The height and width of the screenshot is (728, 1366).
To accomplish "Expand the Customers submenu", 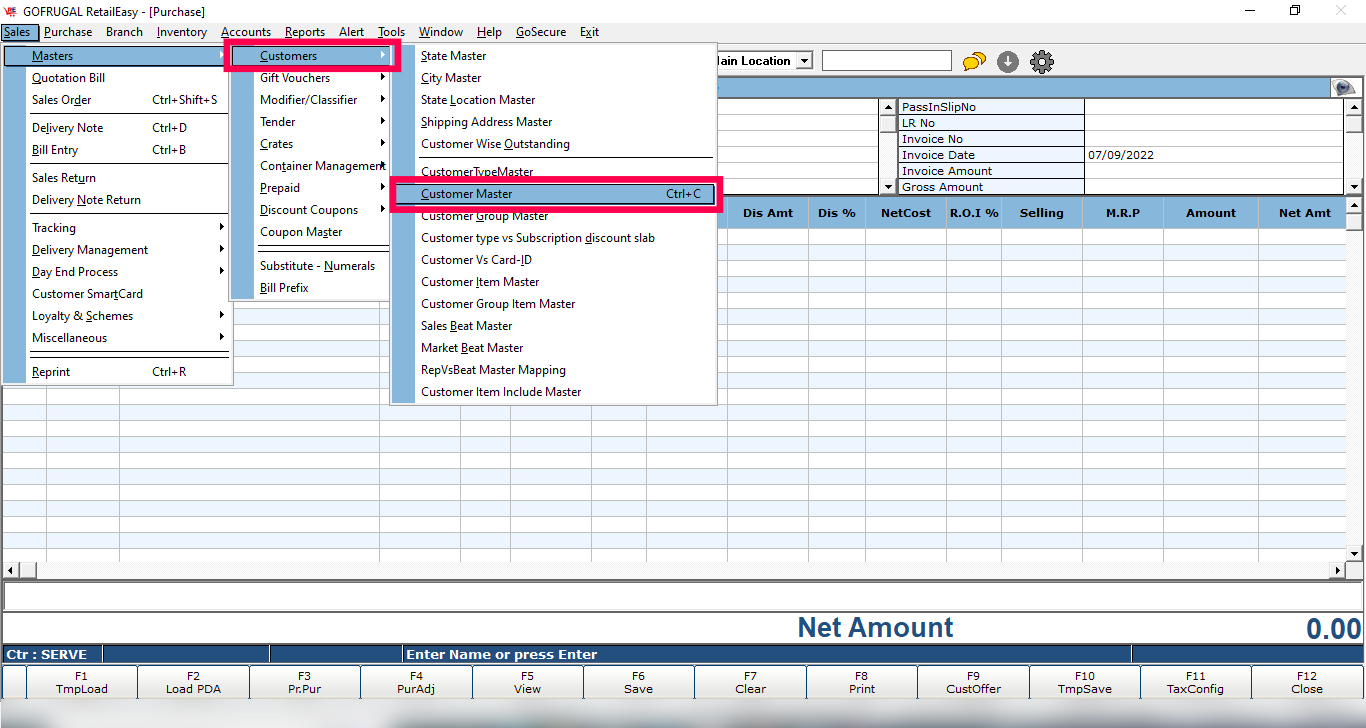I will [312, 56].
